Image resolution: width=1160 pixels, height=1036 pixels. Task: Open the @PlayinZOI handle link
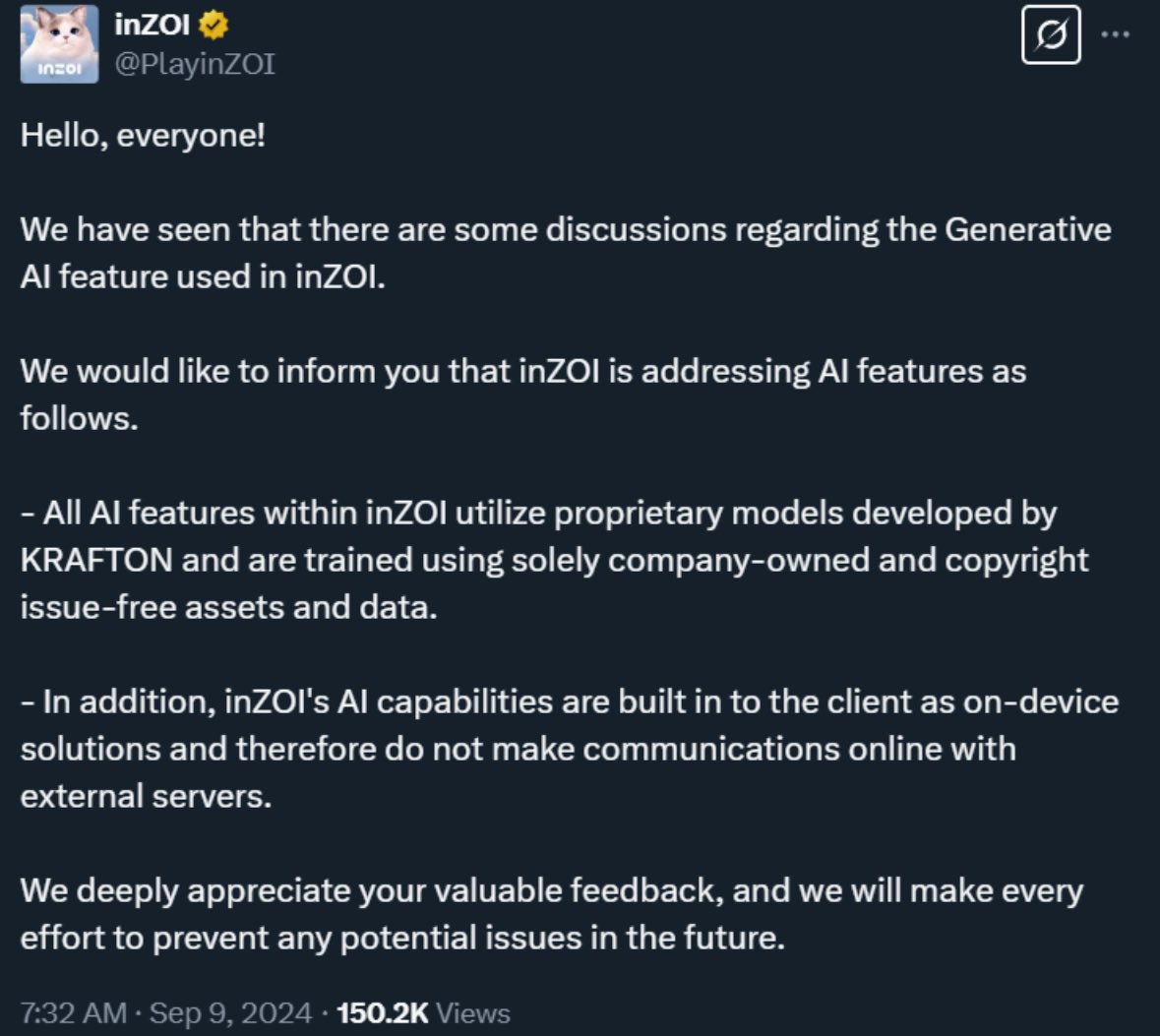pyautogui.click(x=195, y=64)
